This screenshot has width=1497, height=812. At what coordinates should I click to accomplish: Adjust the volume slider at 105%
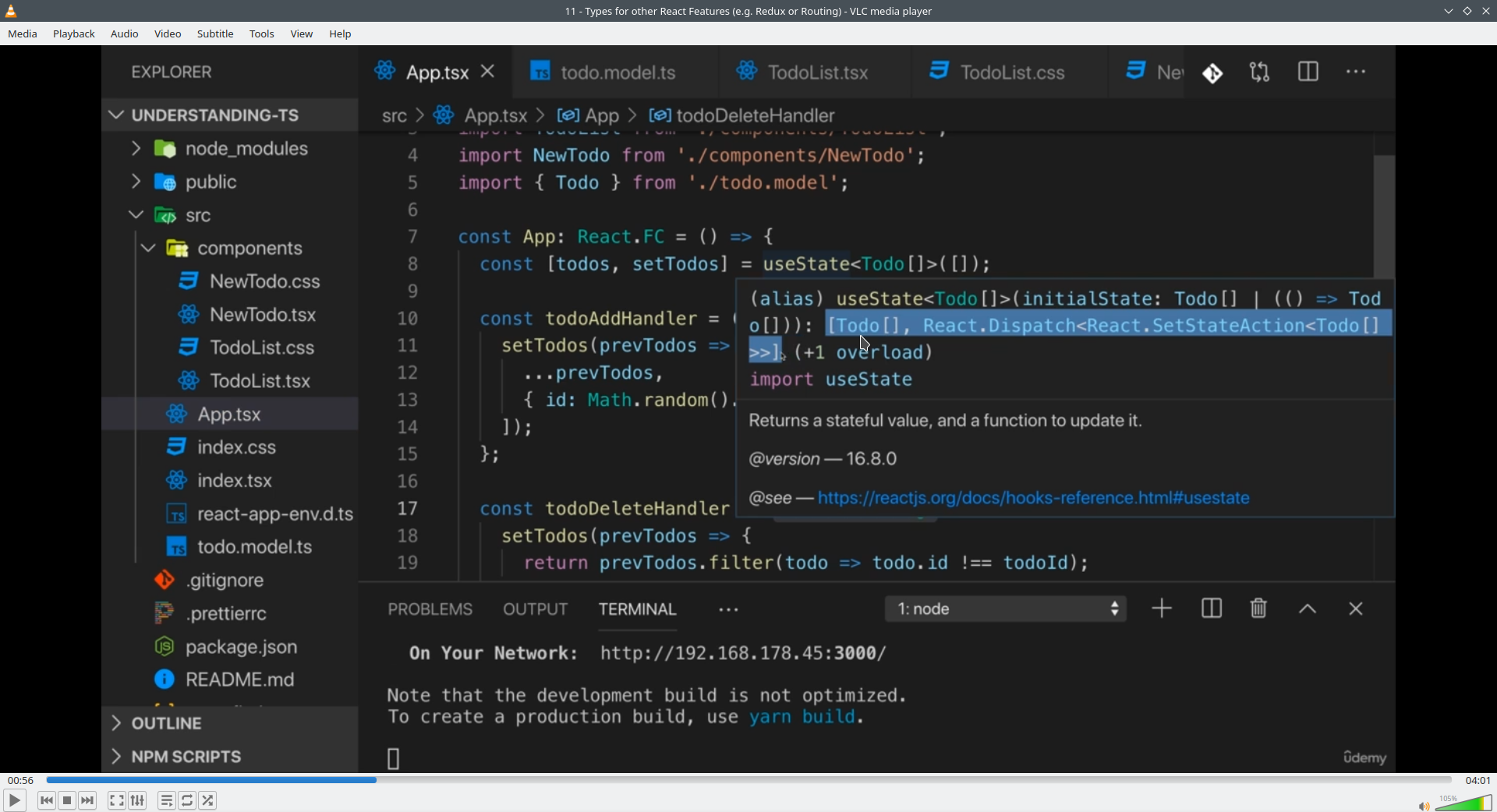coord(1463,803)
